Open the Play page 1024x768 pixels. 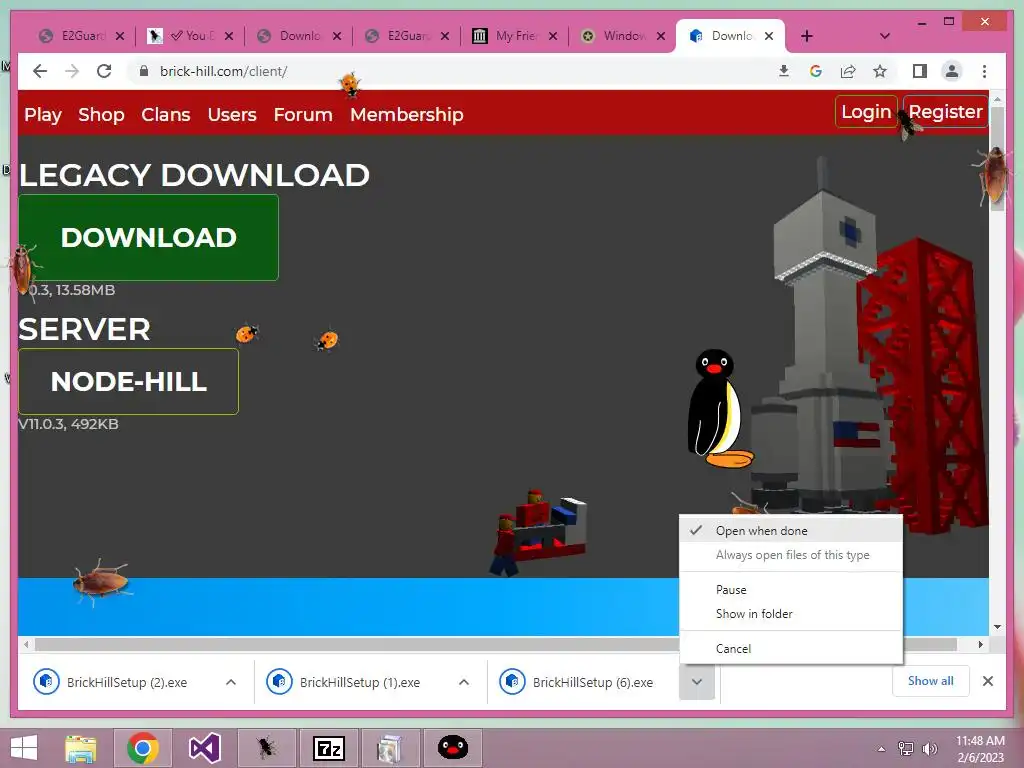click(x=43, y=114)
